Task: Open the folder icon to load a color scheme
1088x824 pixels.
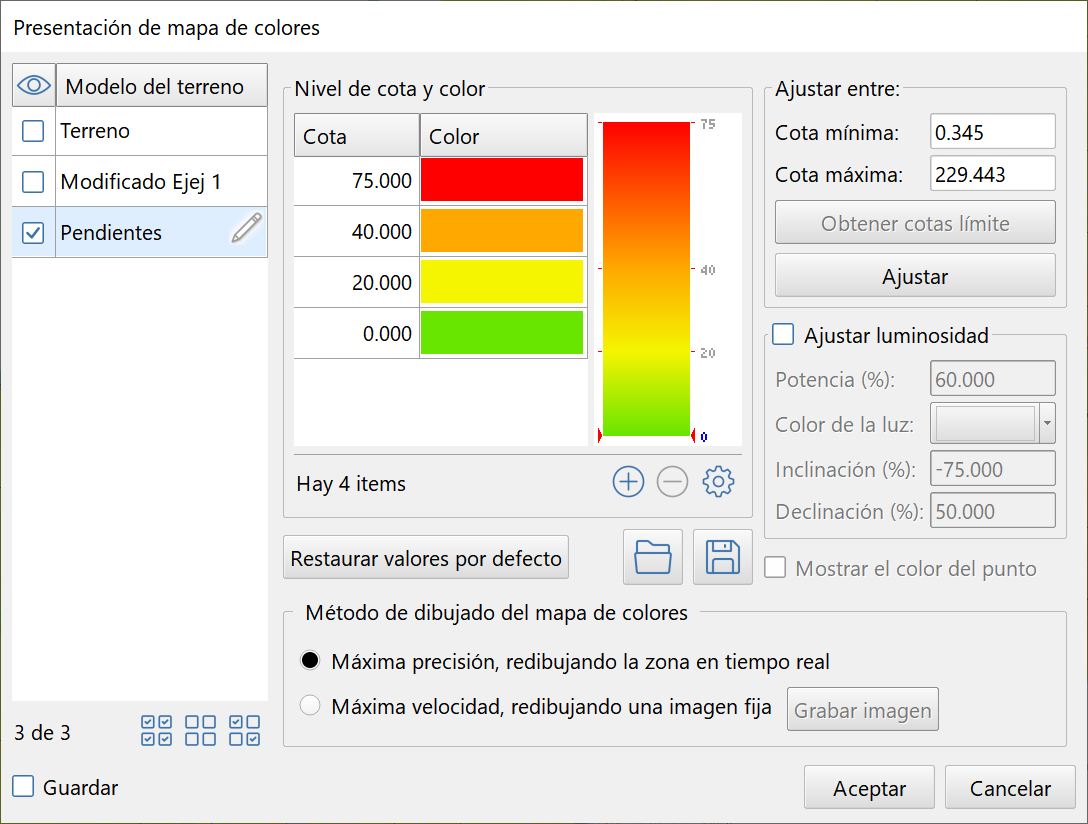Action: coord(652,557)
